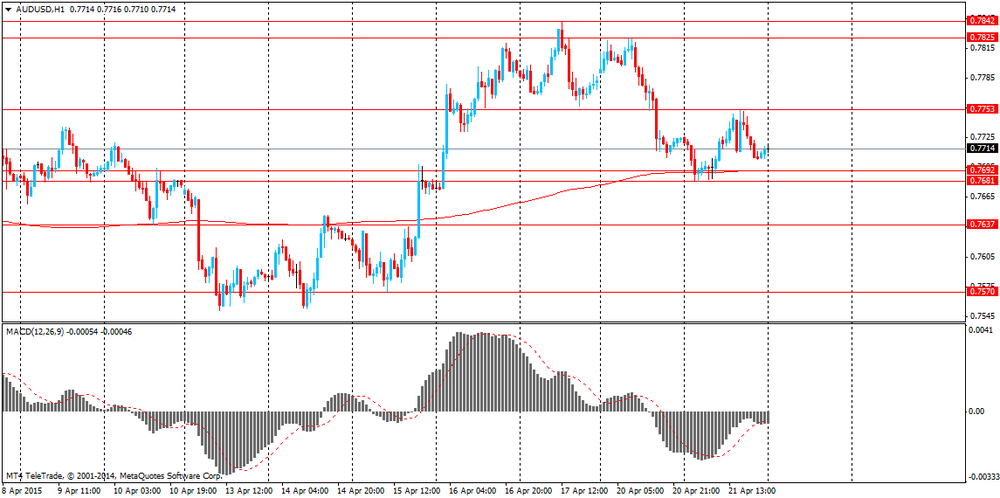1000x498 pixels.
Task: Click the 8 Apr 2015 time axis label
Action: [21, 492]
